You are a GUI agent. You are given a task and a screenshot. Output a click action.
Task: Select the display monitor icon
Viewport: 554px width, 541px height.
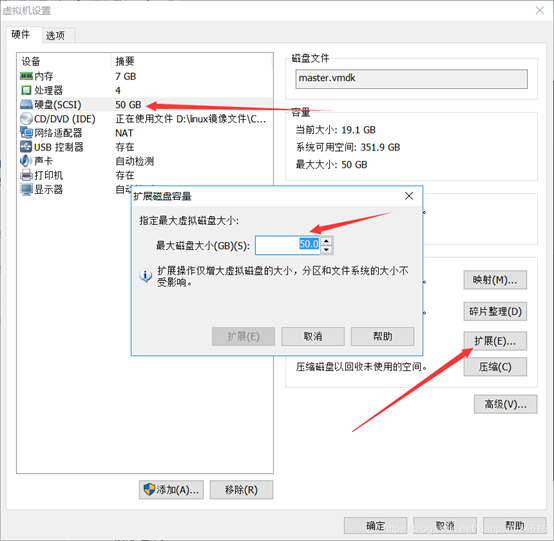pos(26,189)
